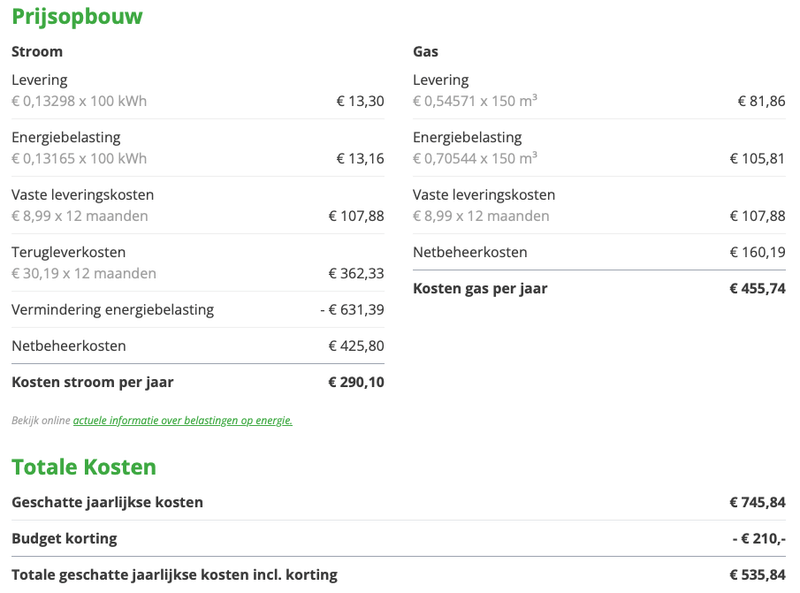
Task: Click the Geschatte jaarlijkse kosten row label
Action: [107, 502]
